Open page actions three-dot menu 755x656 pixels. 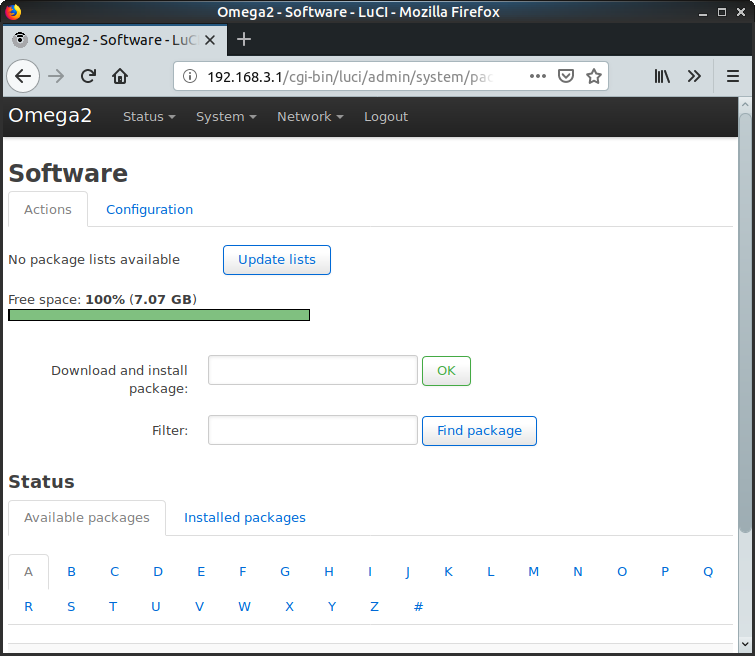click(x=537, y=76)
